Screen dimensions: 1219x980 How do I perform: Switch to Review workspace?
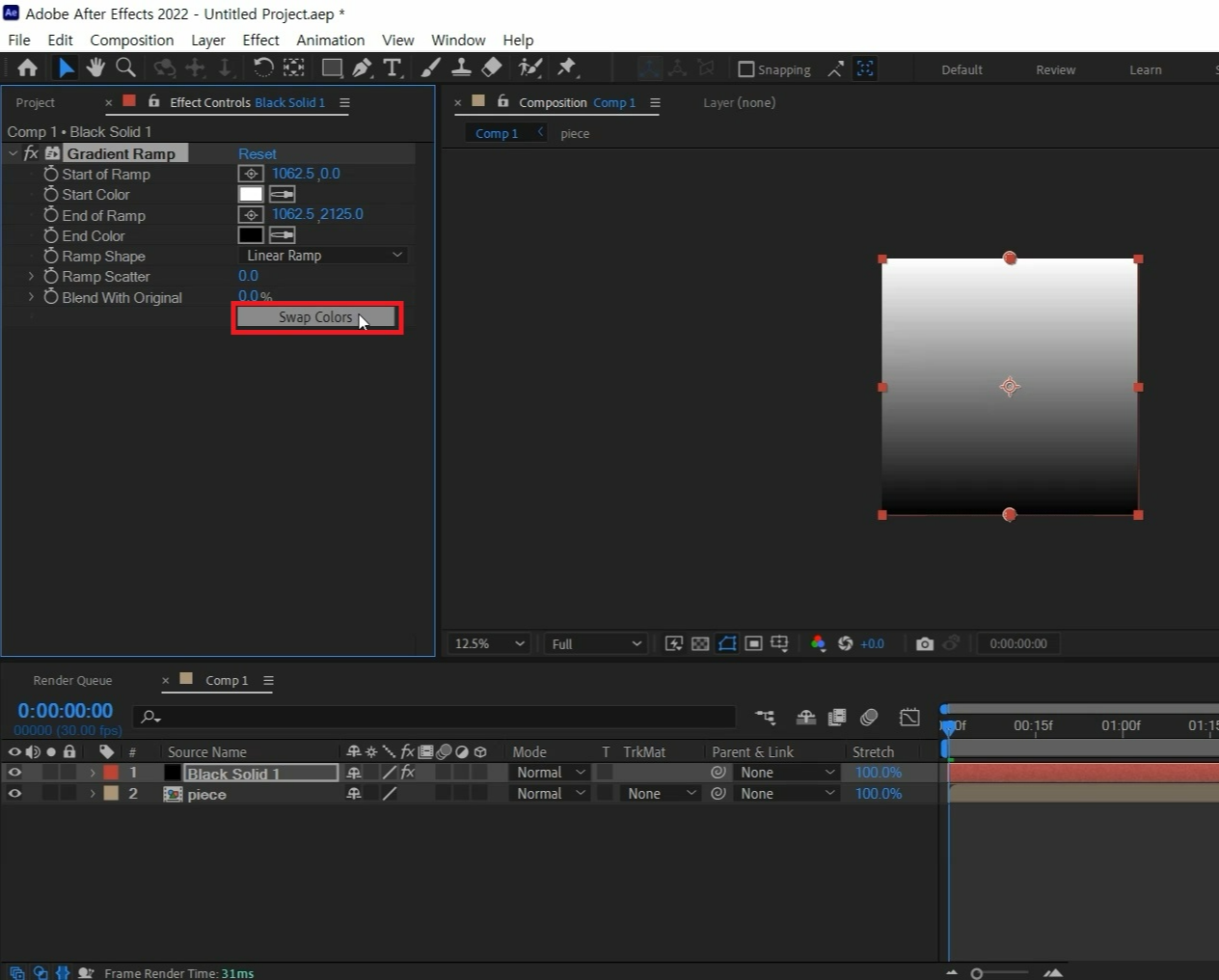tap(1055, 69)
